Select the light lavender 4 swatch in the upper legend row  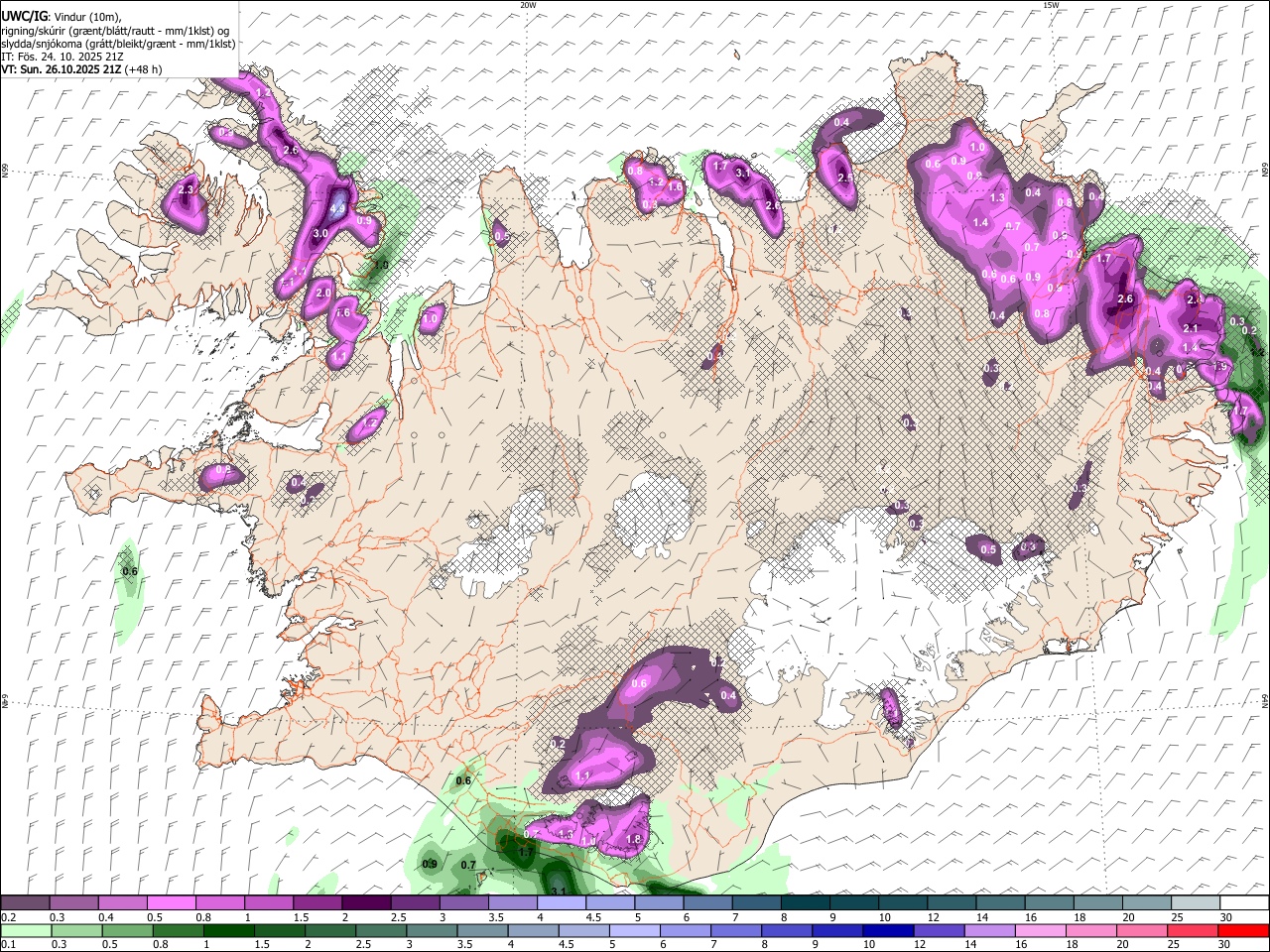pos(561,903)
